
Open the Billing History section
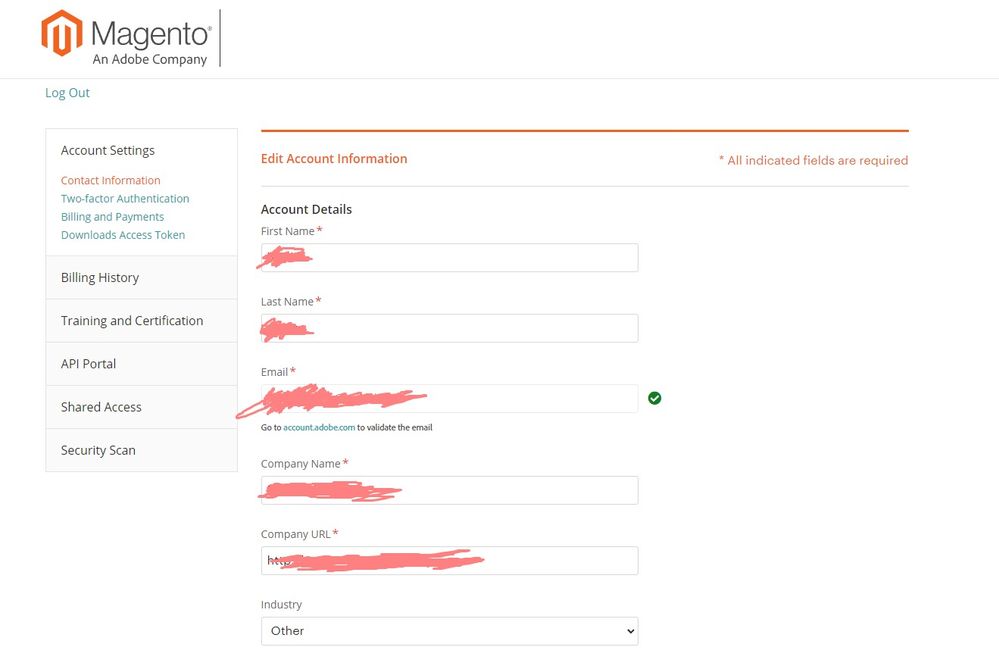click(x=100, y=278)
